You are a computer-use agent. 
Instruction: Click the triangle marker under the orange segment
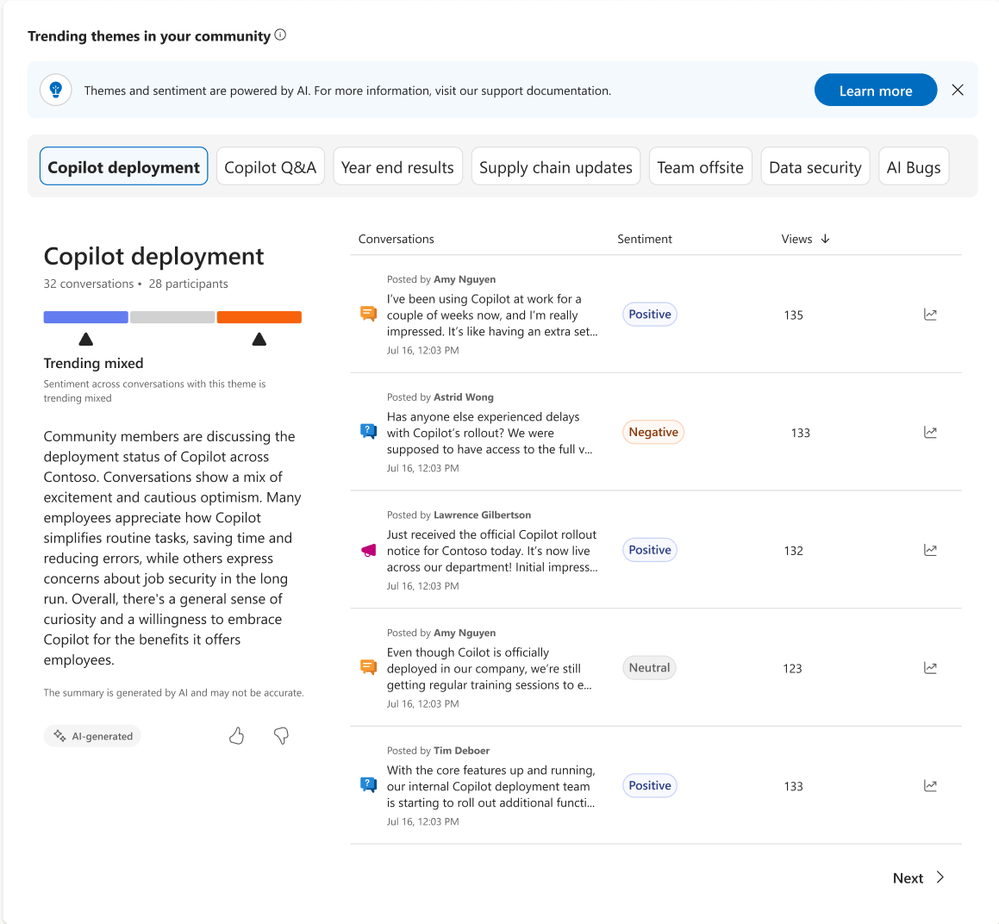pyautogui.click(x=259, y=339)
